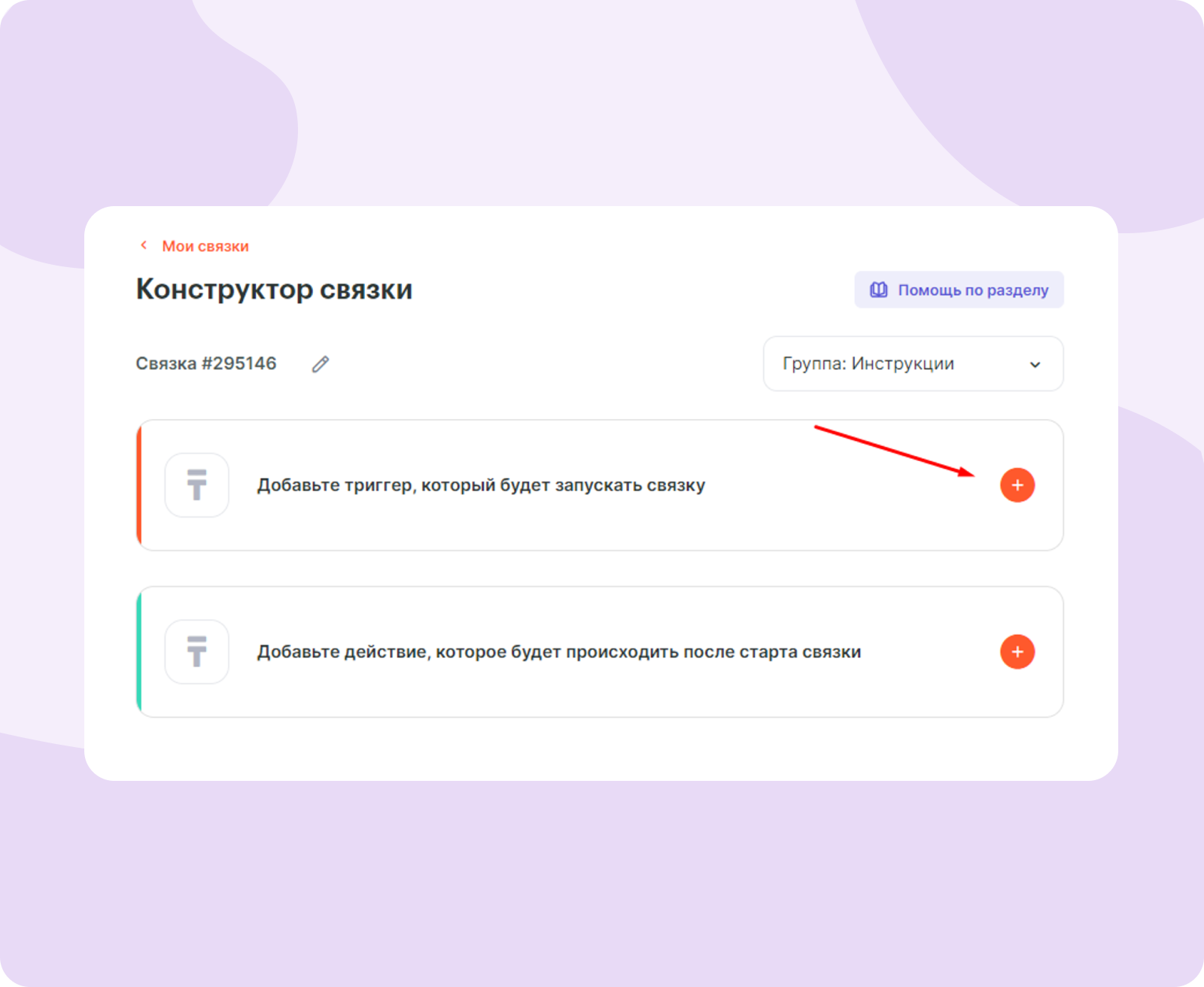Click the word Инструкции in group selector
This screenshot has width=1204, height=987.
(x=902, y=364)
